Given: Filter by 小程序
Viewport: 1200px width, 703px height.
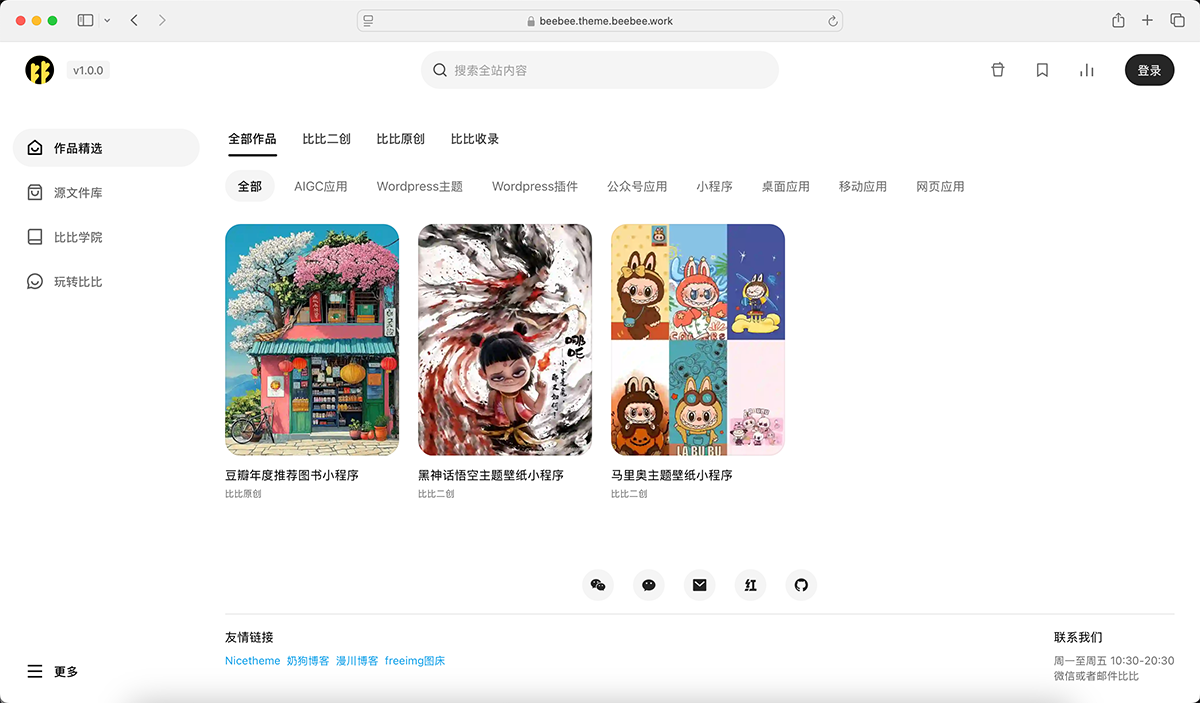Looking at the screenshot, I should (715, 186).
